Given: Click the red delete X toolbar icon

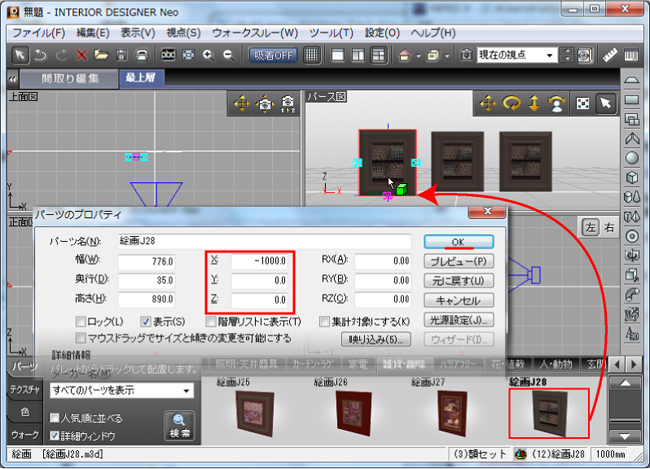Looking at the screenshot, I should 80,55.
